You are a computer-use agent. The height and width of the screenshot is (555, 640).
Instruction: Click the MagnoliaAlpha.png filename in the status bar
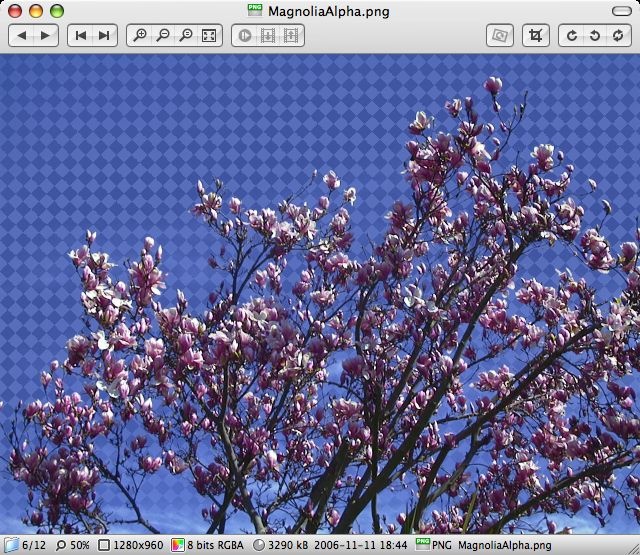(504, 545)
